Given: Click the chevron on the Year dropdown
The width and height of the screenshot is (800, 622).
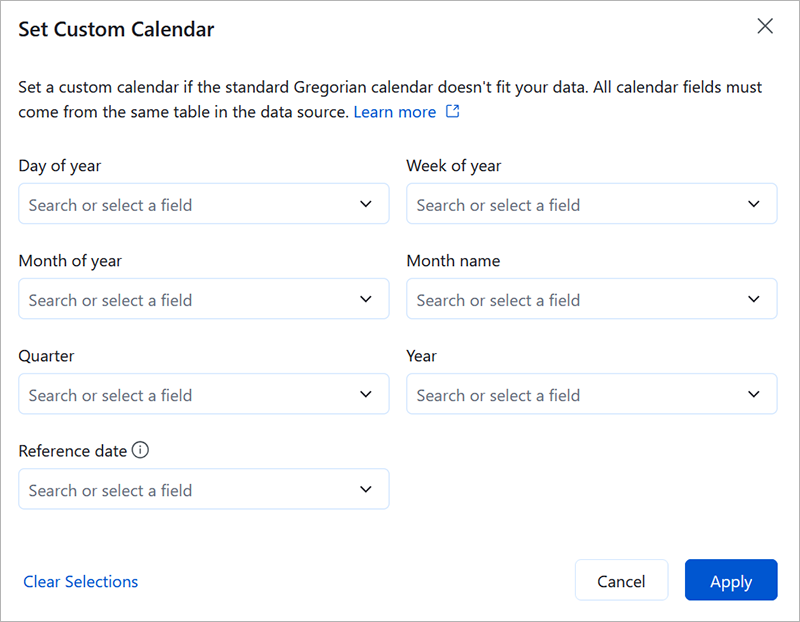Looking at the screenshot, I should (756, 394).
